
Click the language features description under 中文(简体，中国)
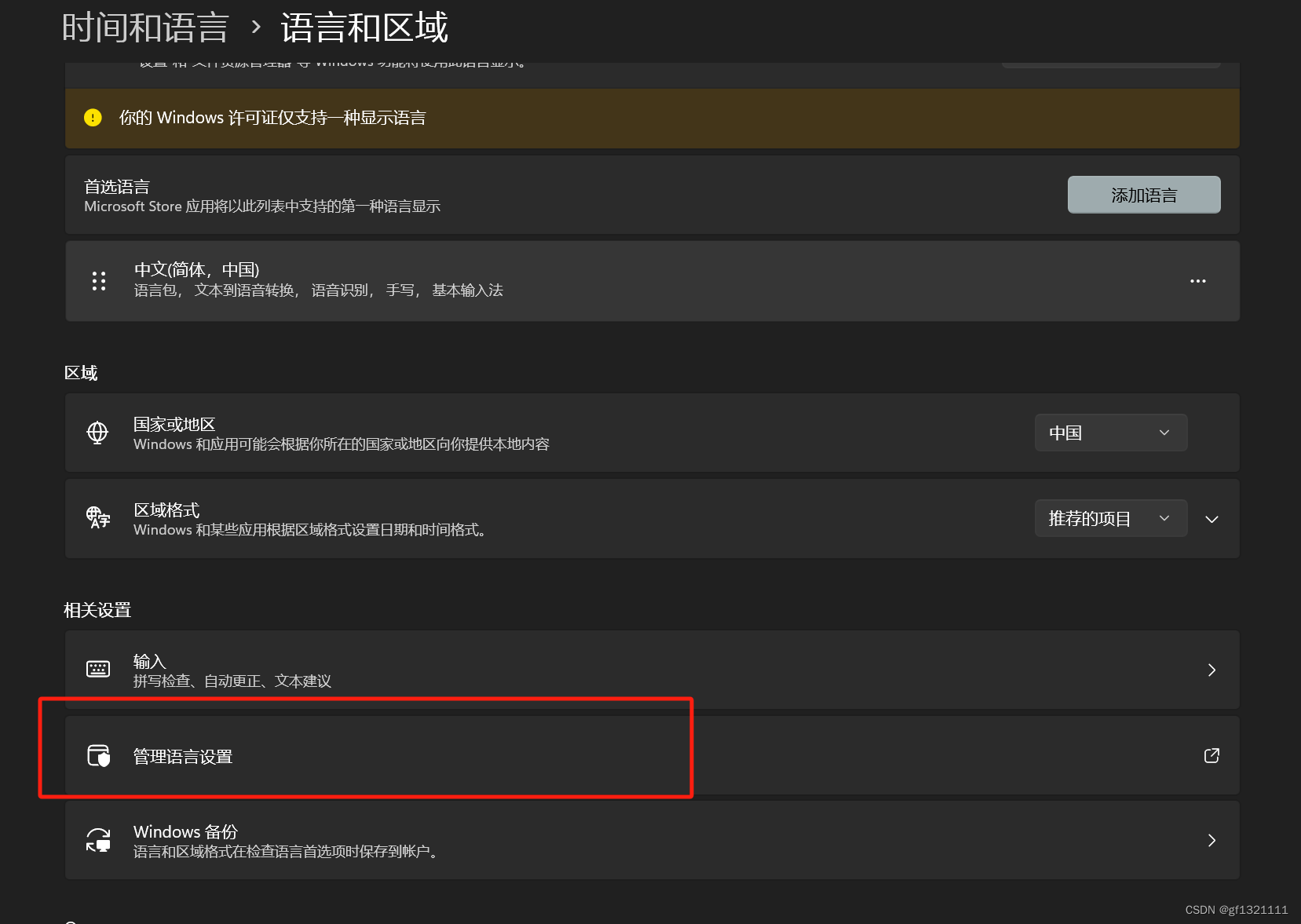point(319,290)
